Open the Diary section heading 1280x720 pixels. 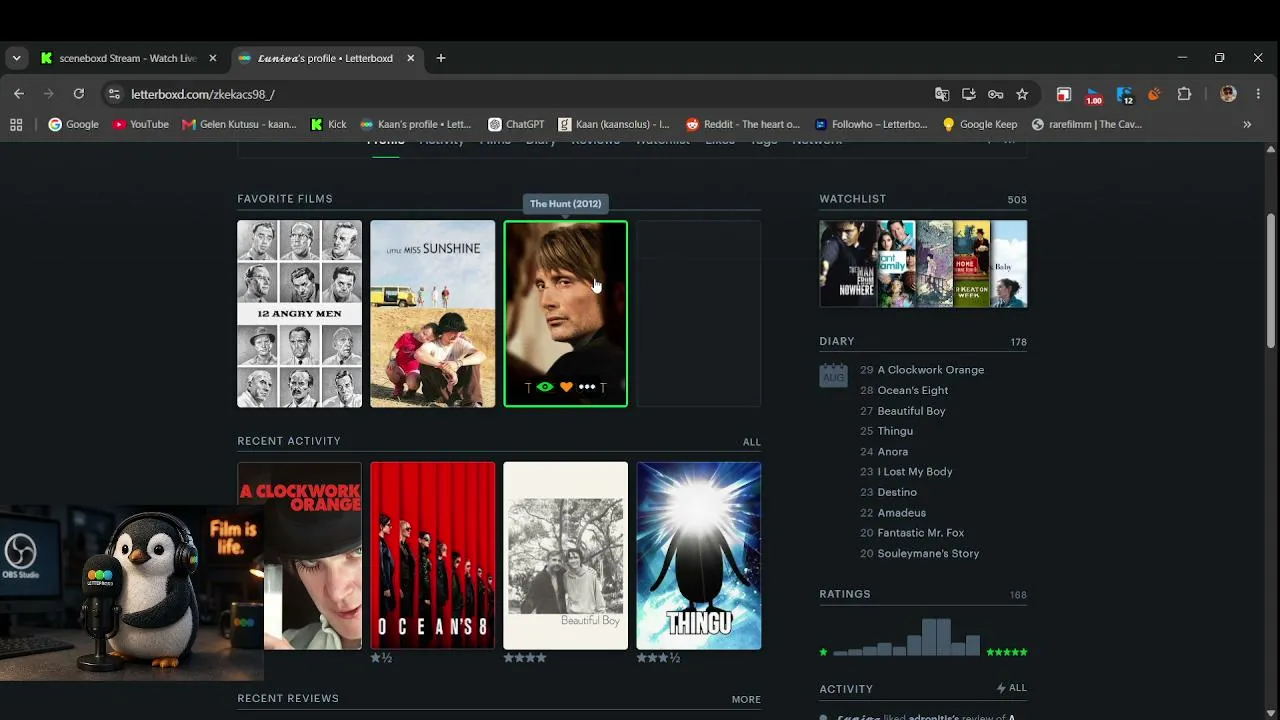[x=837, y=341]
